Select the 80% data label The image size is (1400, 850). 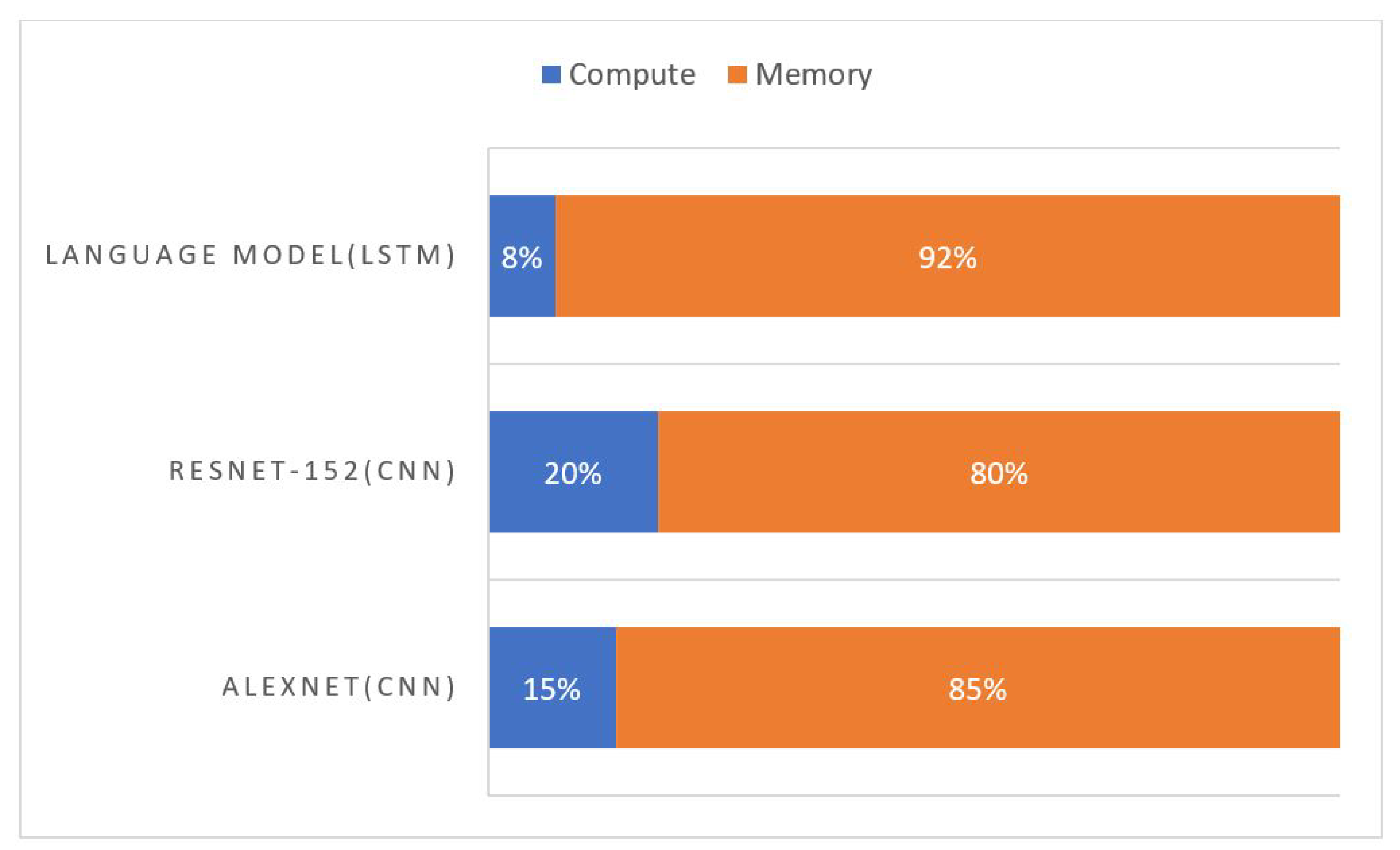click(999, 474)
